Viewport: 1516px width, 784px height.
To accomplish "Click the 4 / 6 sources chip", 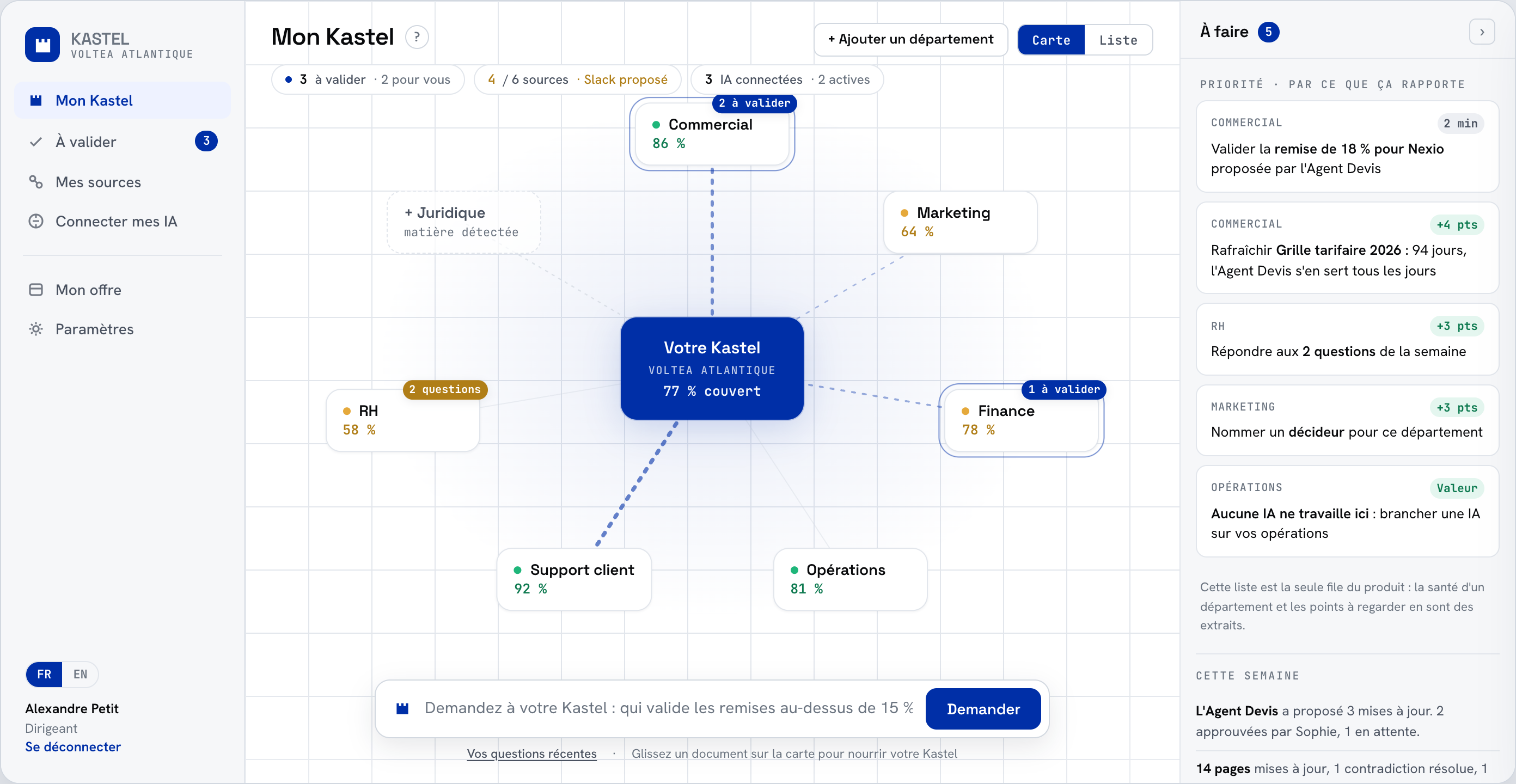I will 577,79.
